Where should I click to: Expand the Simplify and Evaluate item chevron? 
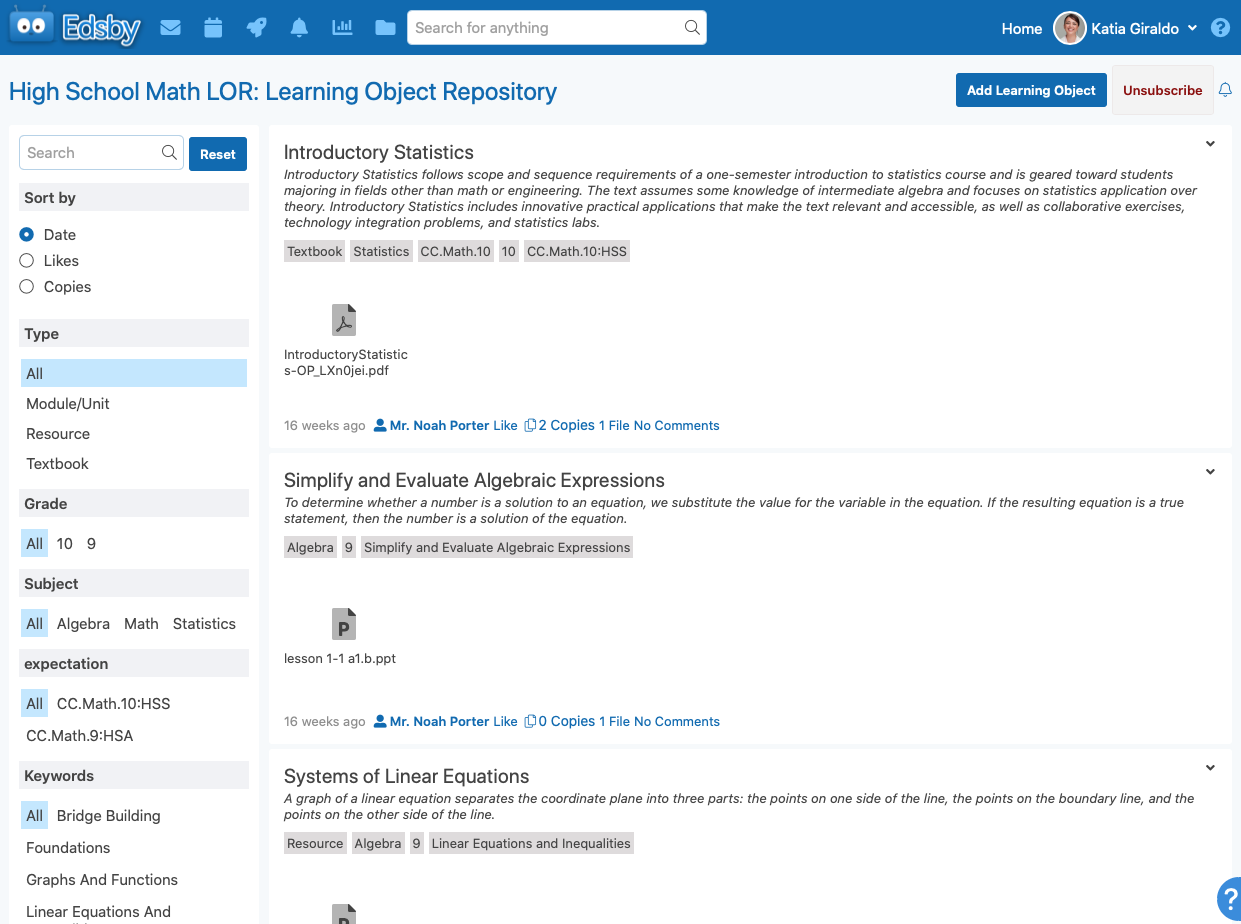tap(1210, 472)
